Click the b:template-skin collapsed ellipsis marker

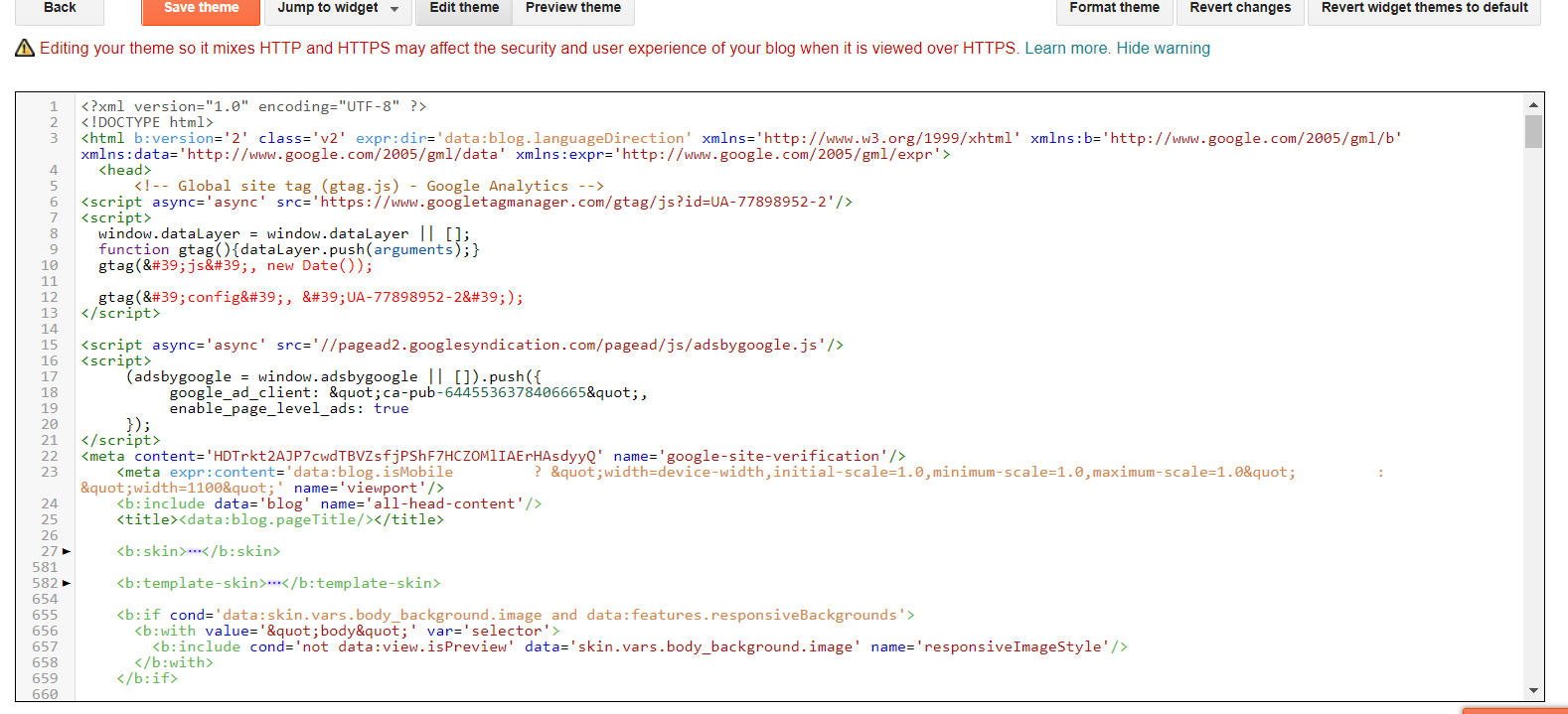[274, 583]
